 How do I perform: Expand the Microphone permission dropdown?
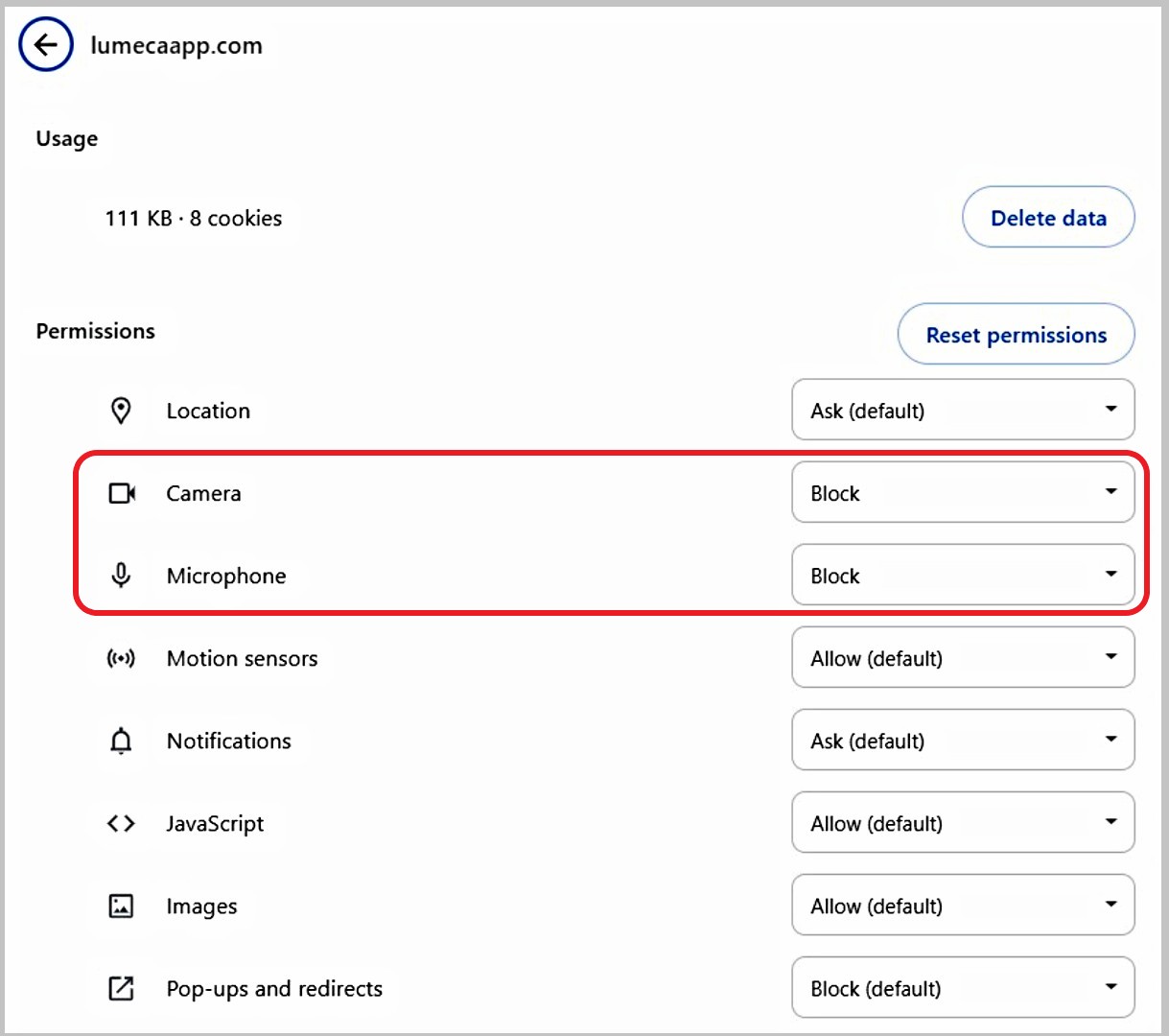962,576
